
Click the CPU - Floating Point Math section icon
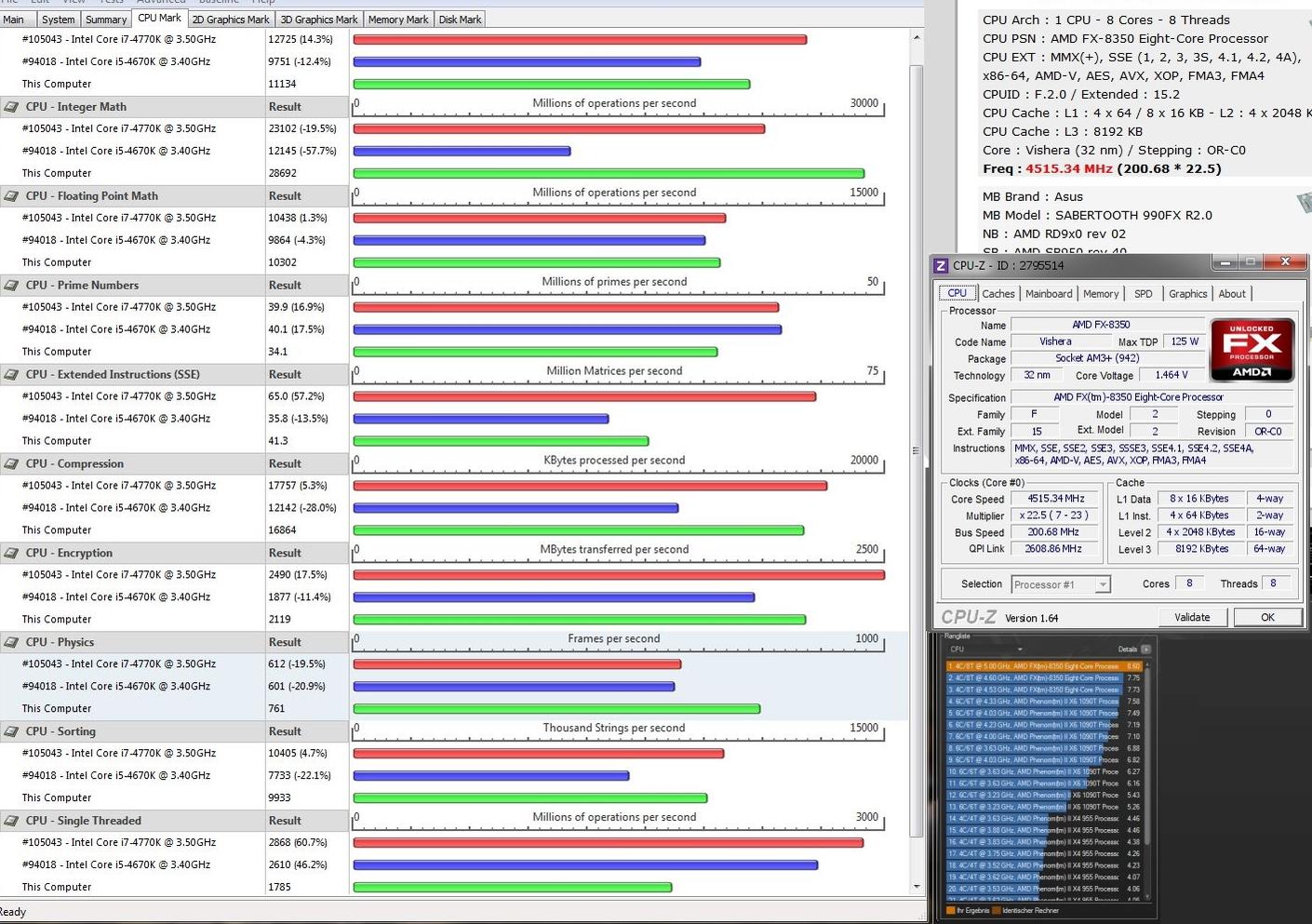pyautogui.click(x=11, y=196)
